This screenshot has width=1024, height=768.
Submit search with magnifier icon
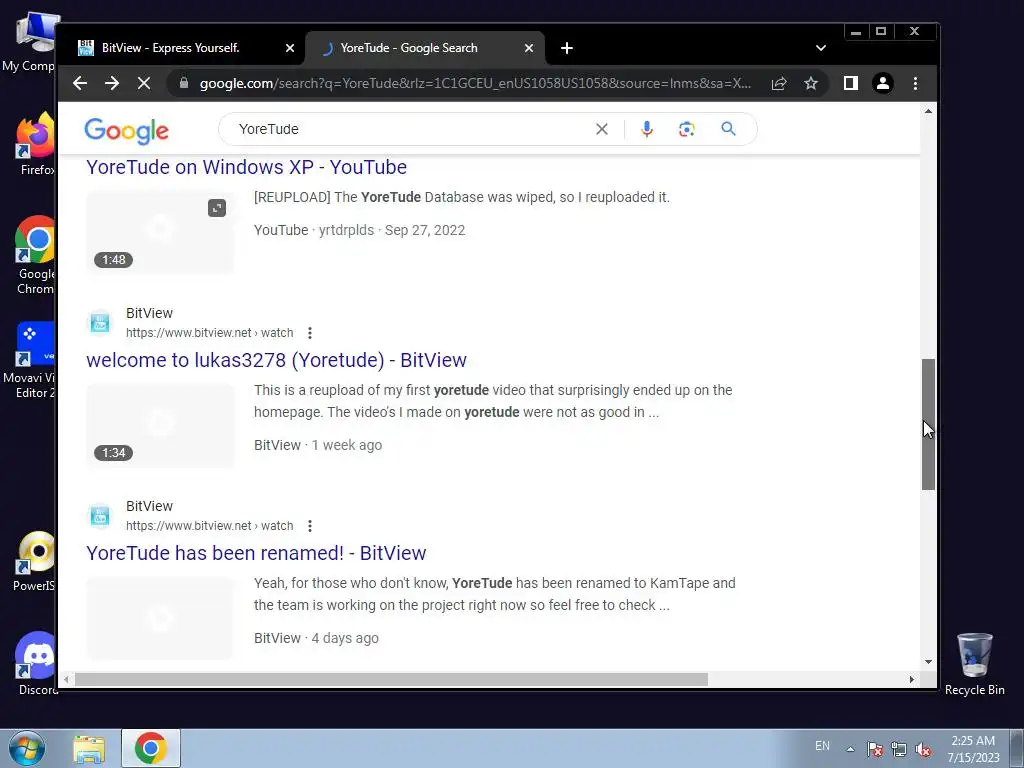728,129
